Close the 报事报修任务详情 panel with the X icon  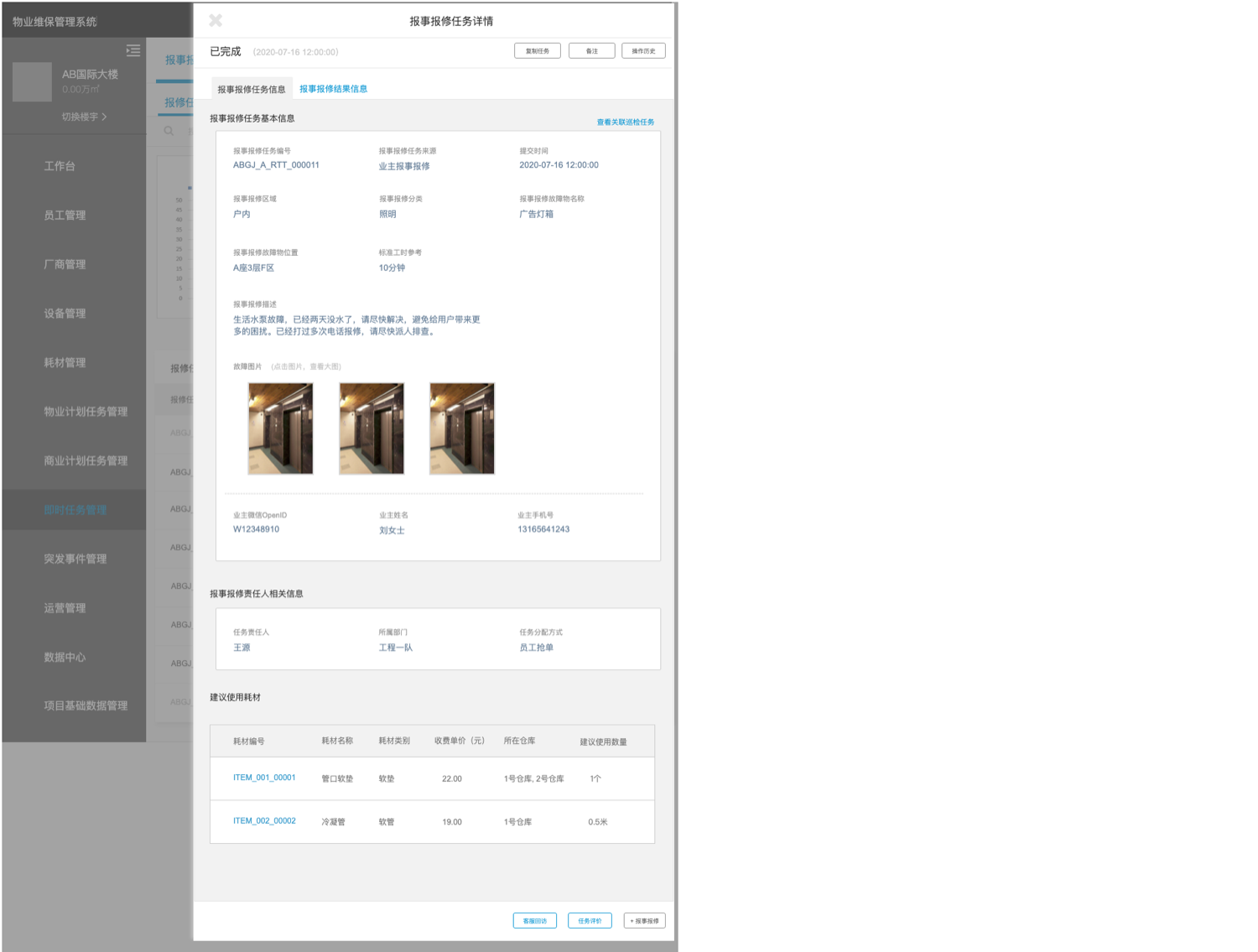(x=216, y=20)
